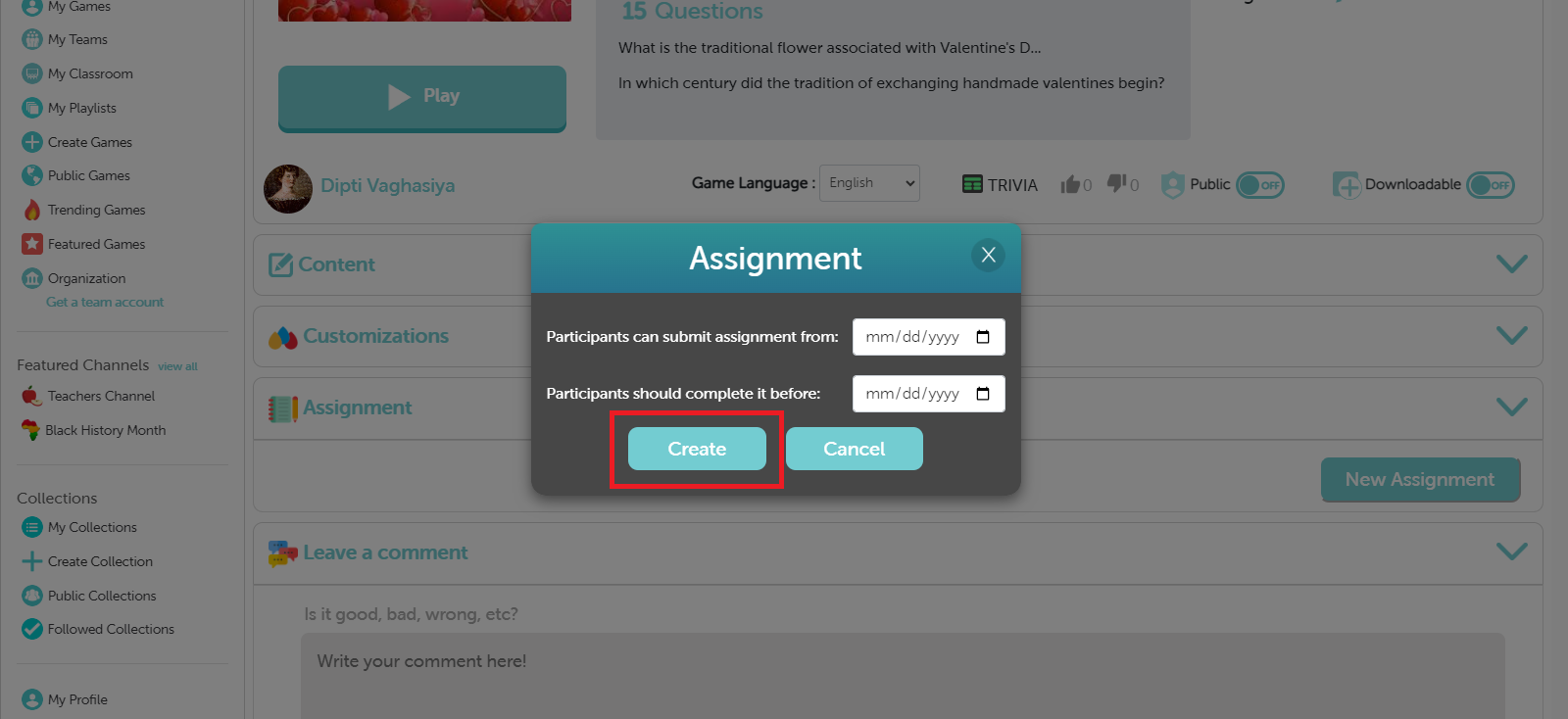Viewport: 1568px width, 719px height.
Task: Click the Get a team account link
Action: (105, 302)
